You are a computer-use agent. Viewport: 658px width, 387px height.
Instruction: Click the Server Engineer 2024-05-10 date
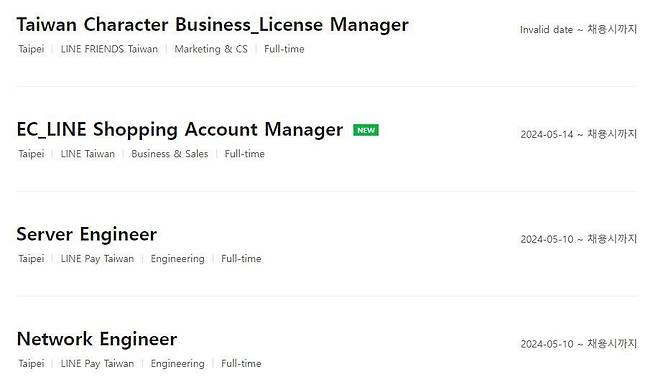(547, 239)
